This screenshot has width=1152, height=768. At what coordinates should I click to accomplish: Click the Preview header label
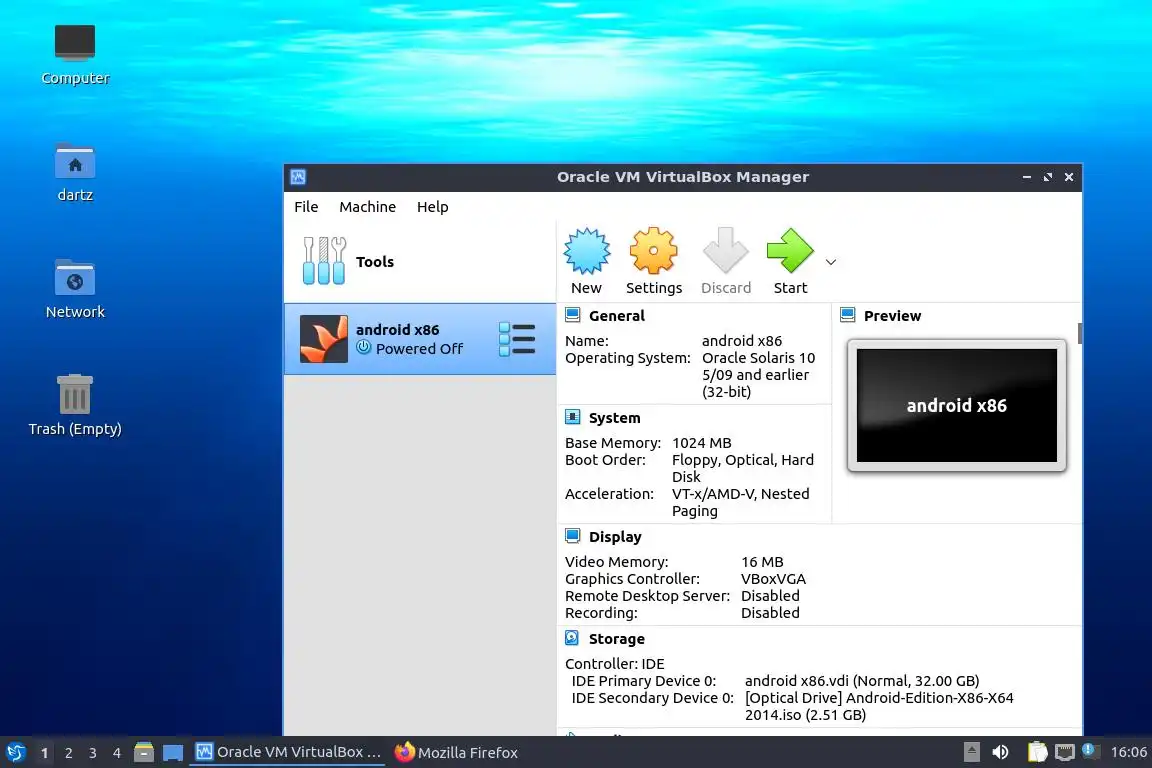pos(892,315)
